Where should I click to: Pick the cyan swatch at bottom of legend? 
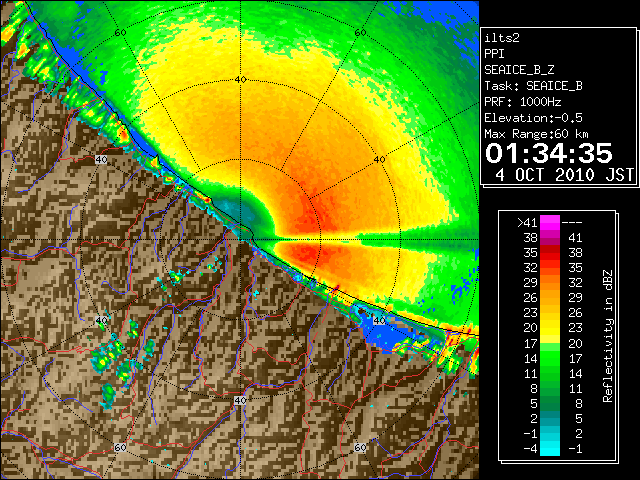550,449
